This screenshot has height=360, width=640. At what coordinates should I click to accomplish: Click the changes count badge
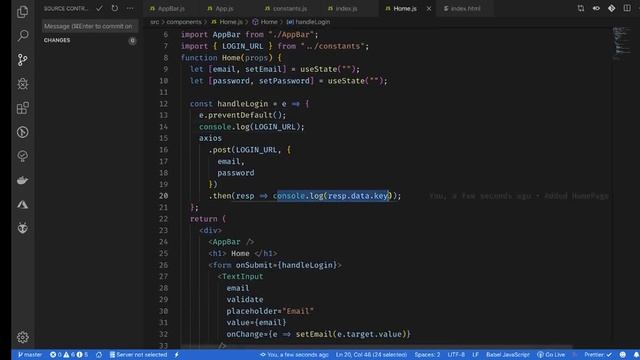[132, 40]
